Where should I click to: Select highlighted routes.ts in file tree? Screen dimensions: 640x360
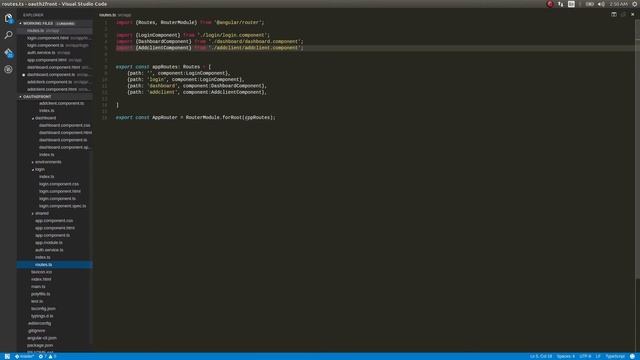54,265
